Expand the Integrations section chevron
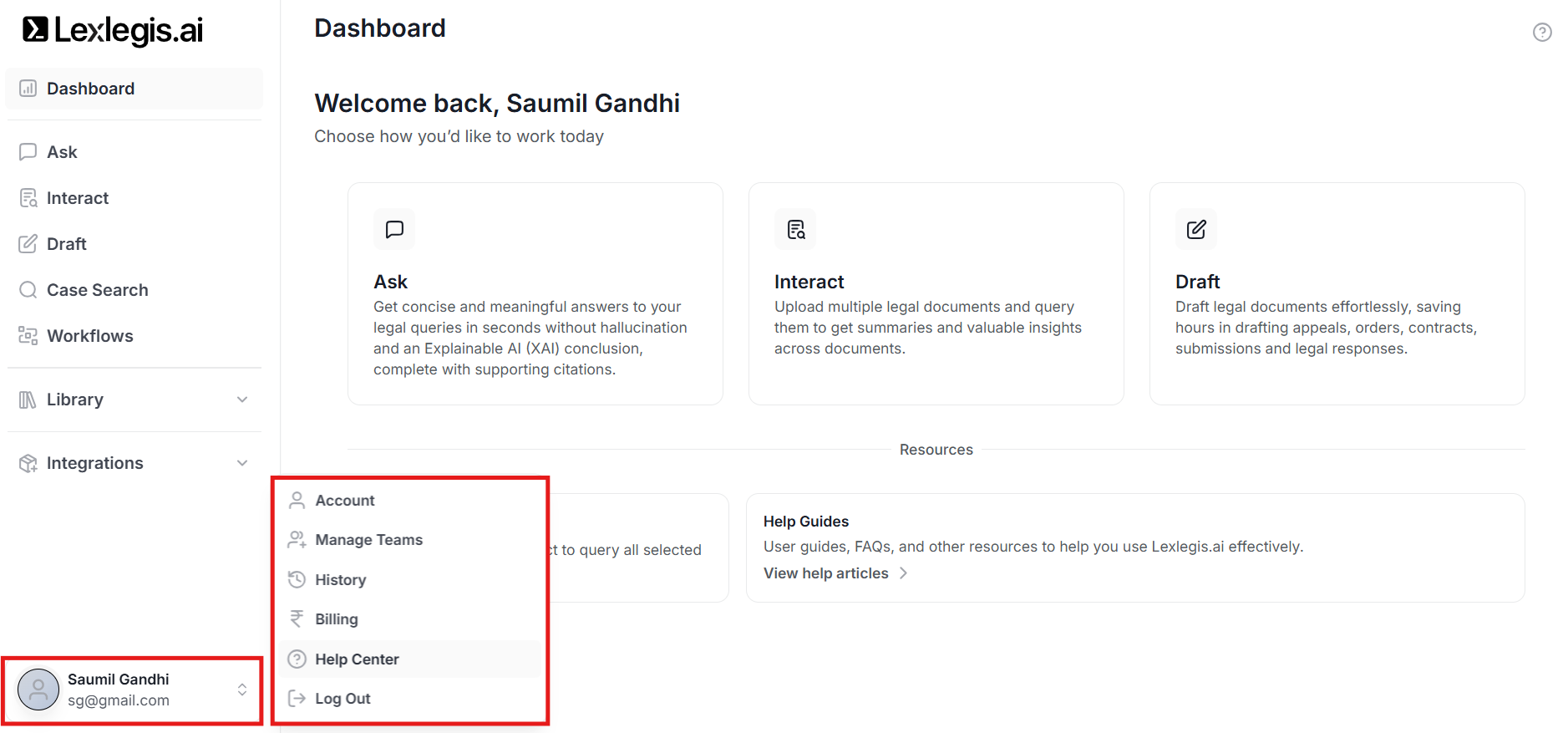 tap(242, 463)
